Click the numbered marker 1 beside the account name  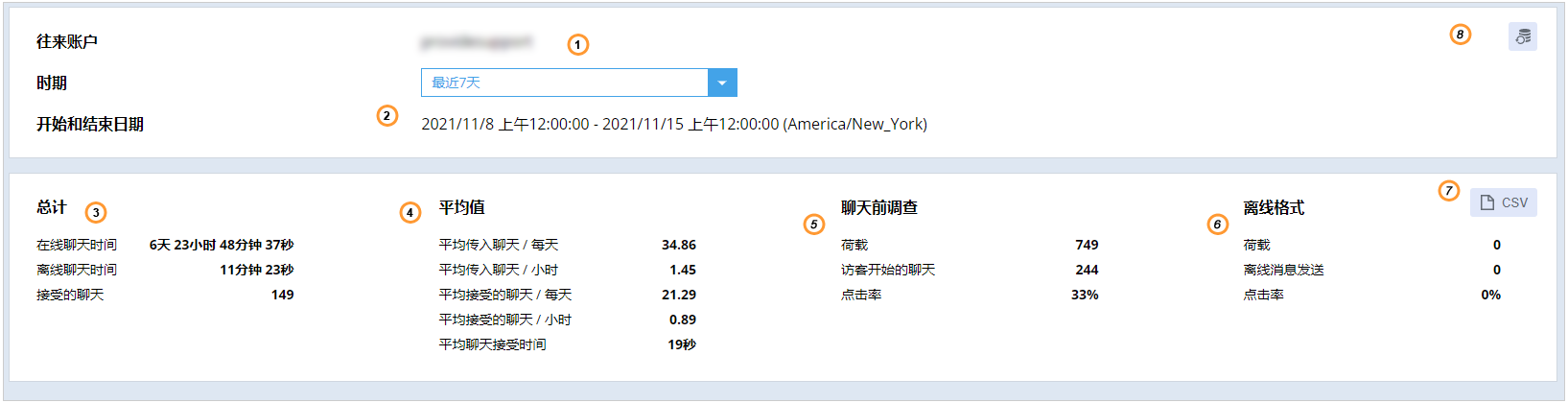pyautogui.click(x=577, y=45)
